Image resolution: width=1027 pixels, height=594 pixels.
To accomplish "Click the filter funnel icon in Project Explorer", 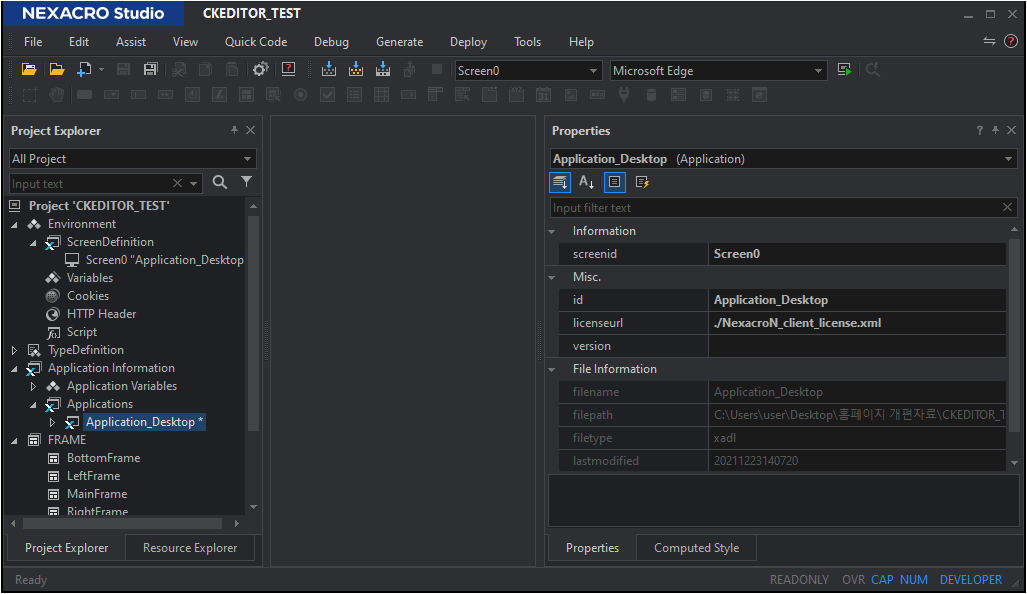I will 246,183.
